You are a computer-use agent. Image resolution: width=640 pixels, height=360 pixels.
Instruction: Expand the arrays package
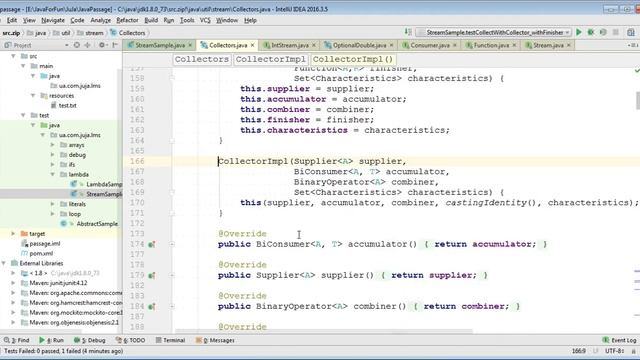click(x=53, y=145)
